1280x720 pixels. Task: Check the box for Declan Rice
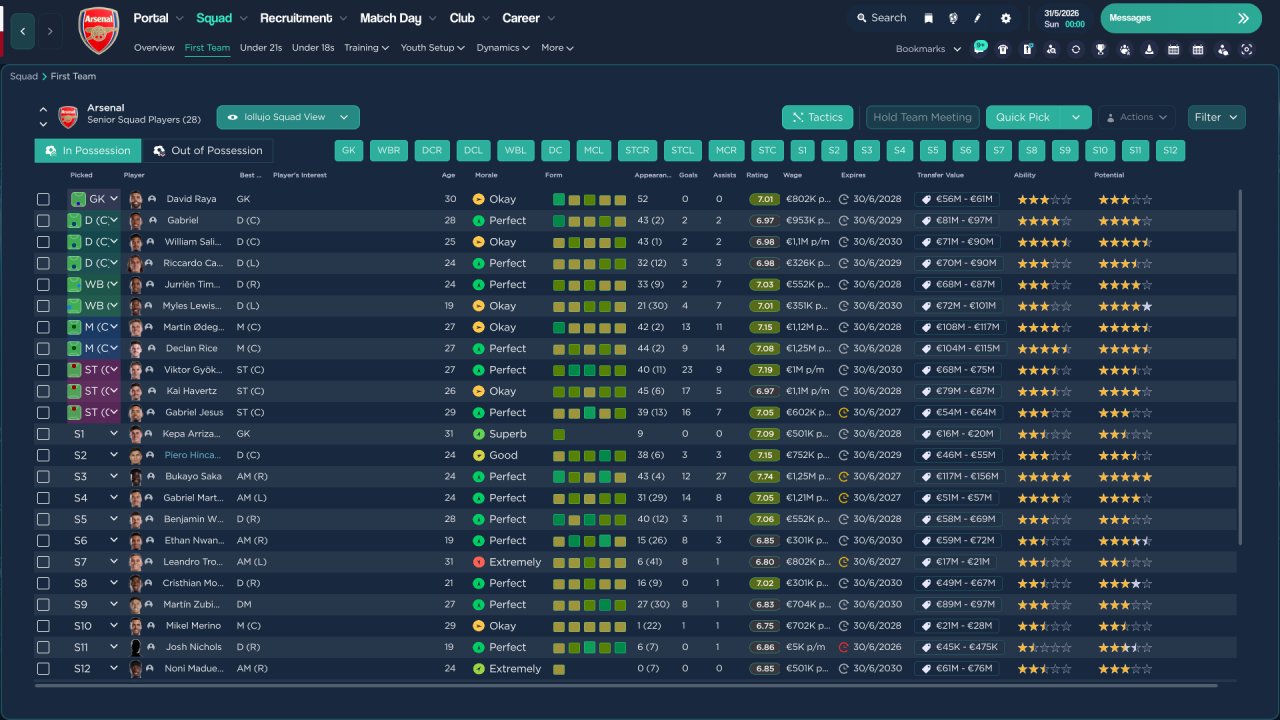click(x=43, y=349)
